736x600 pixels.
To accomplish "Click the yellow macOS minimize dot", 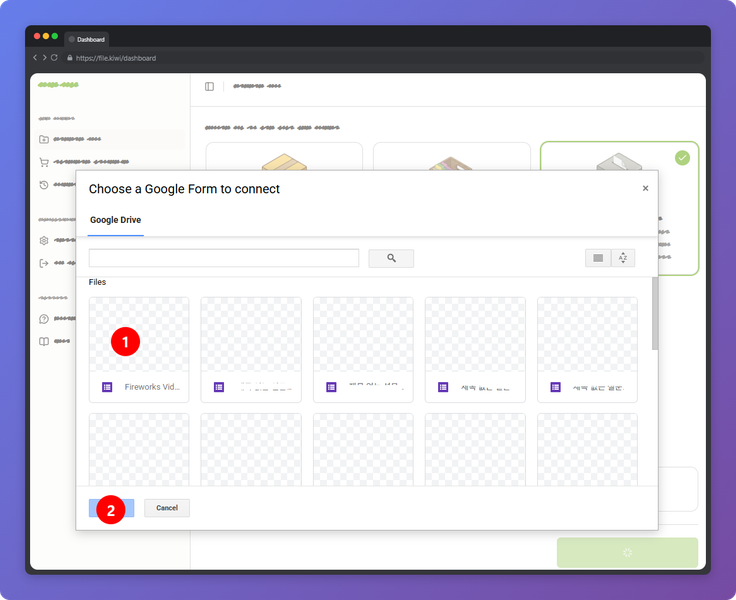I will pyautogui.click(x=46, y=36).
